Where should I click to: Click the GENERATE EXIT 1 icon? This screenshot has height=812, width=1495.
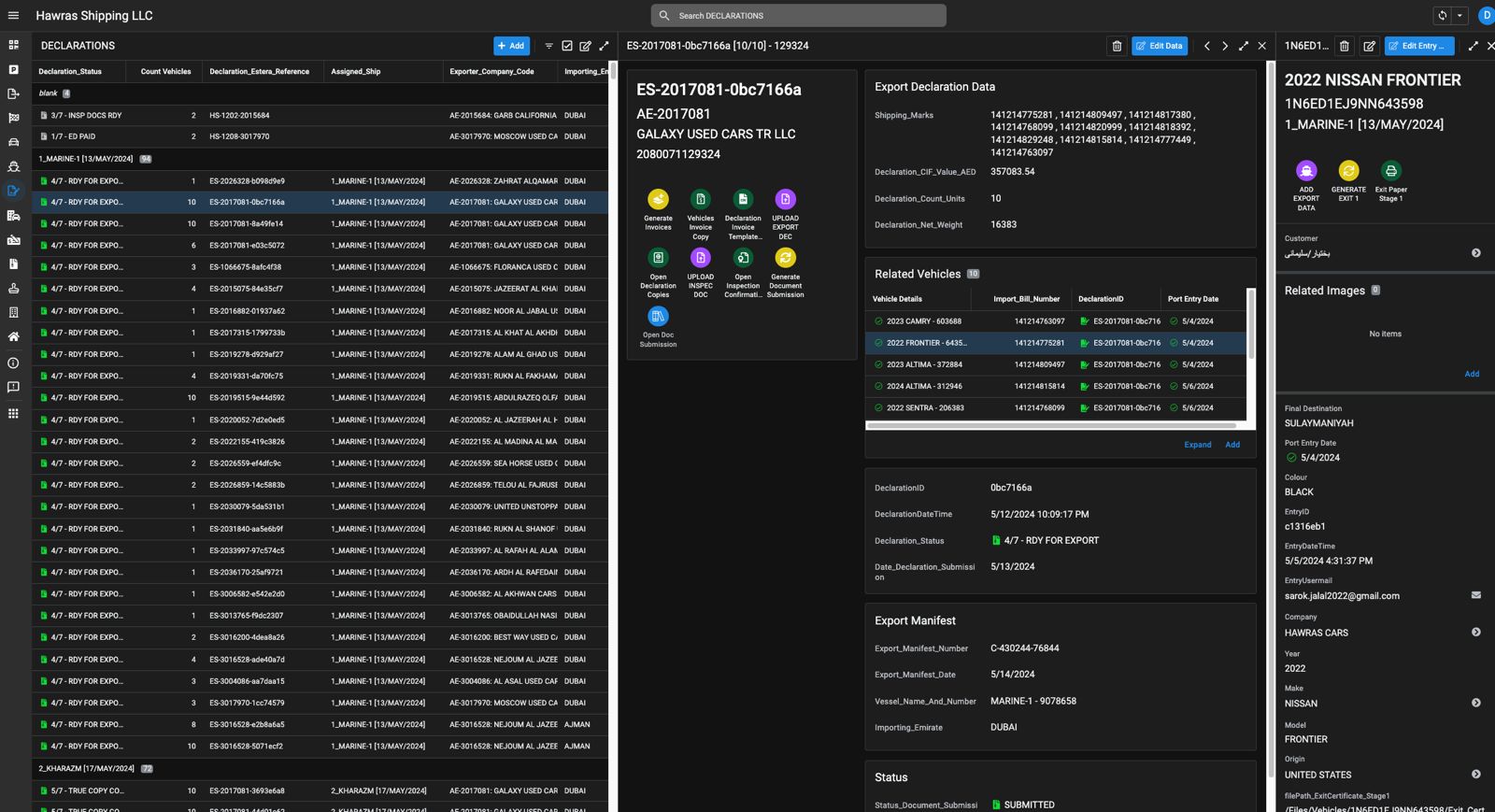tap(1348, 170)
